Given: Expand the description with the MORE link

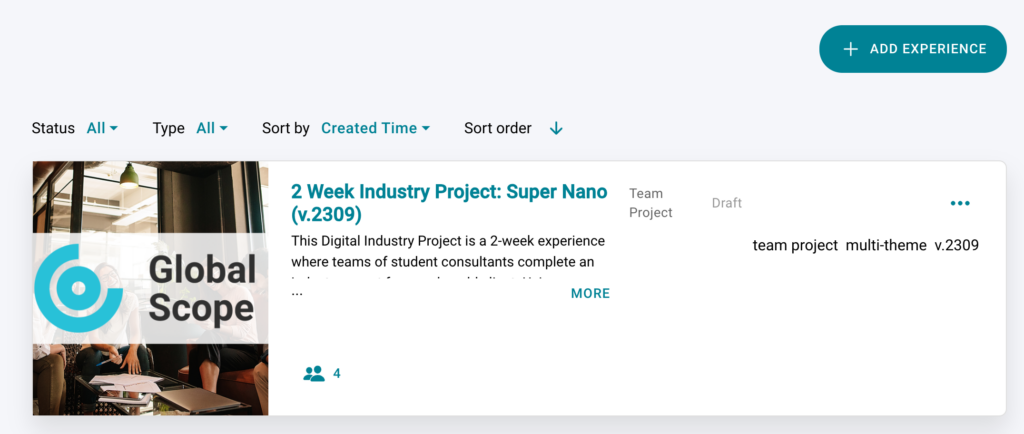Looking at the screenshot, I should (590, 293).
